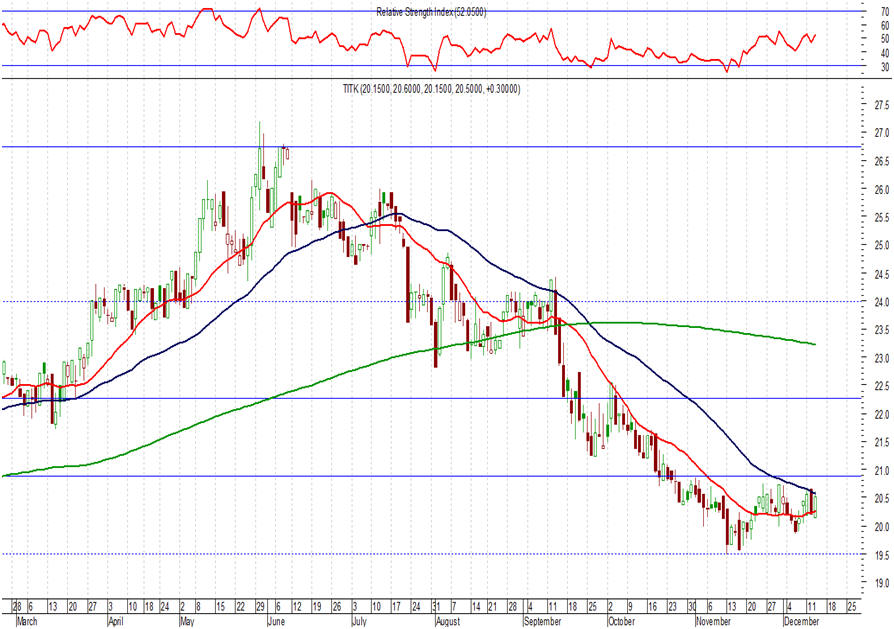Click the price axis label 20.0

(x=881, y=526)
